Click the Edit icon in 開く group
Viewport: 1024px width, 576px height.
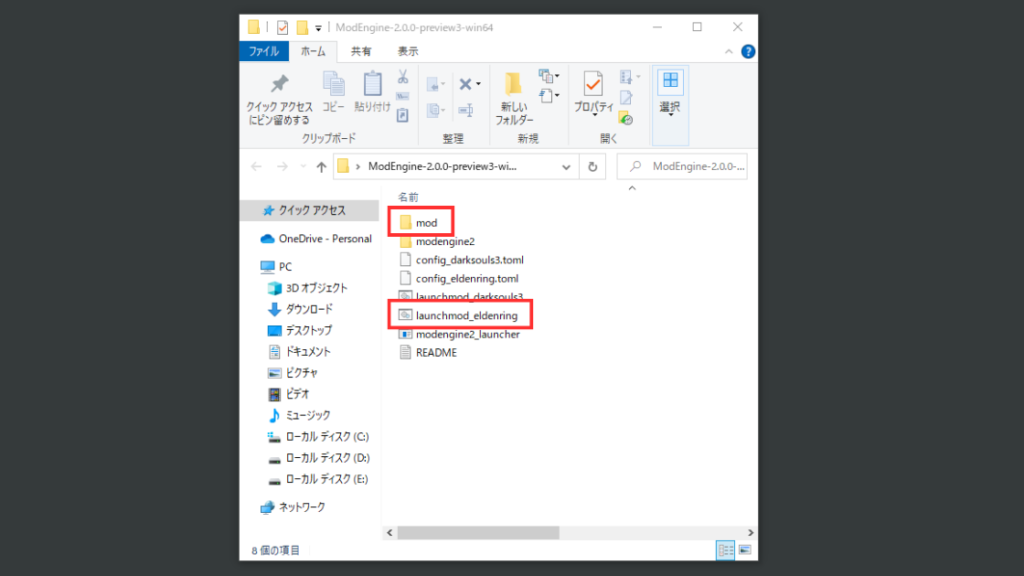[x=626, y=98]
